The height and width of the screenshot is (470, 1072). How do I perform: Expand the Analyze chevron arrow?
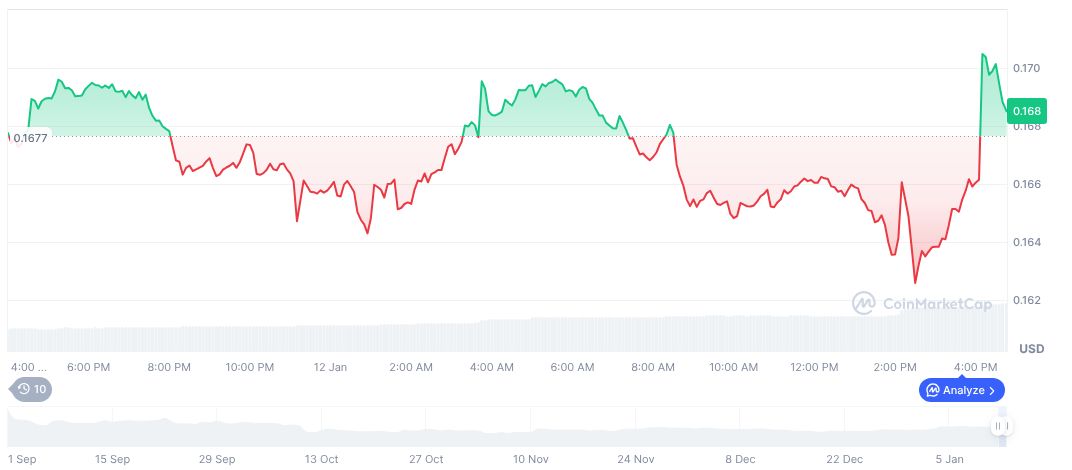tap(992, 390)
